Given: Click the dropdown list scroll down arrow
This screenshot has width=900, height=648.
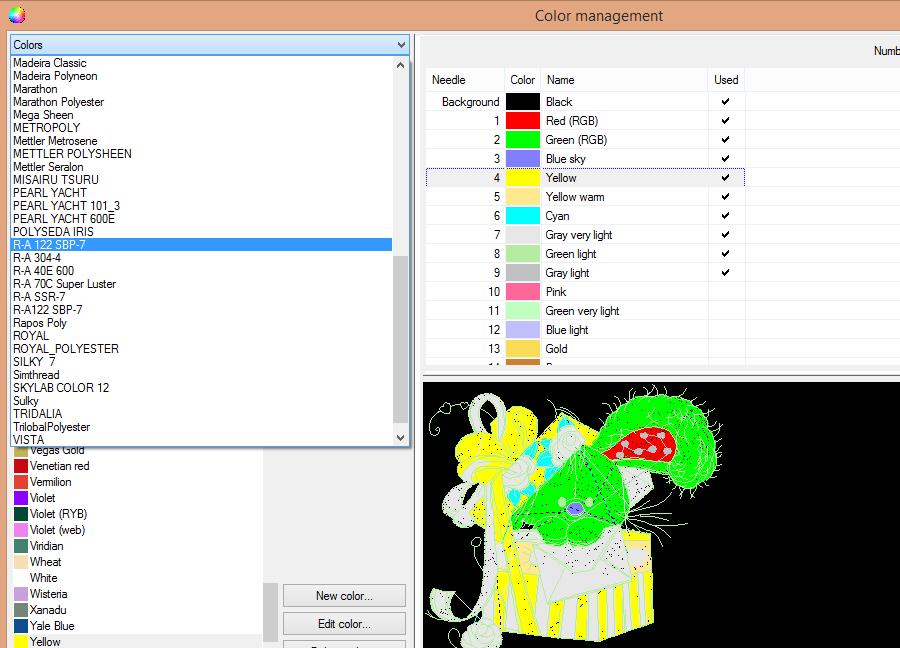Looking at the screenshot, I should pyautogui.click(x=401, y=438).
